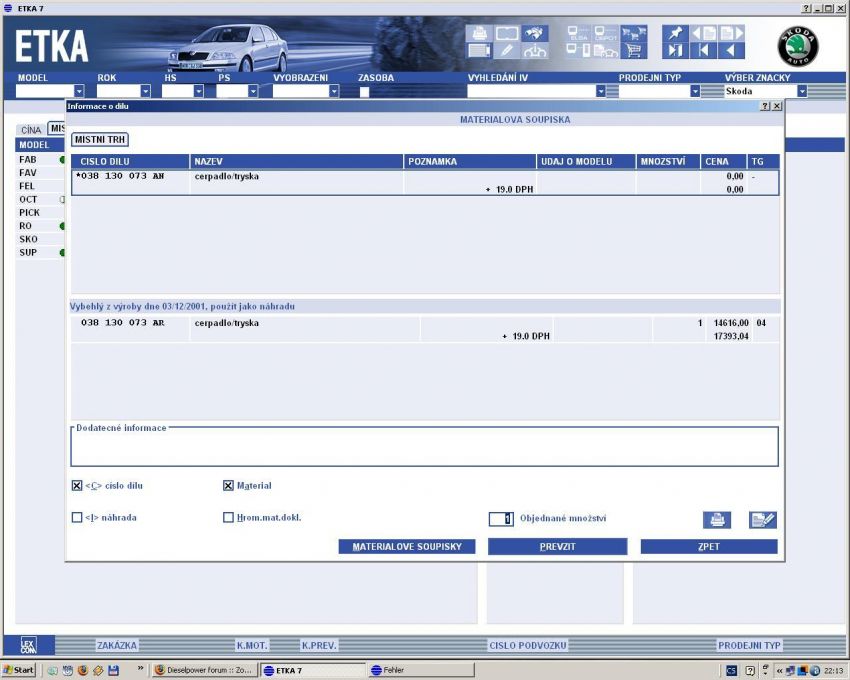Expand the VYOBRAZENI dropdown
The height and width of the screenshot is (680, 850).
coord(334,91)
